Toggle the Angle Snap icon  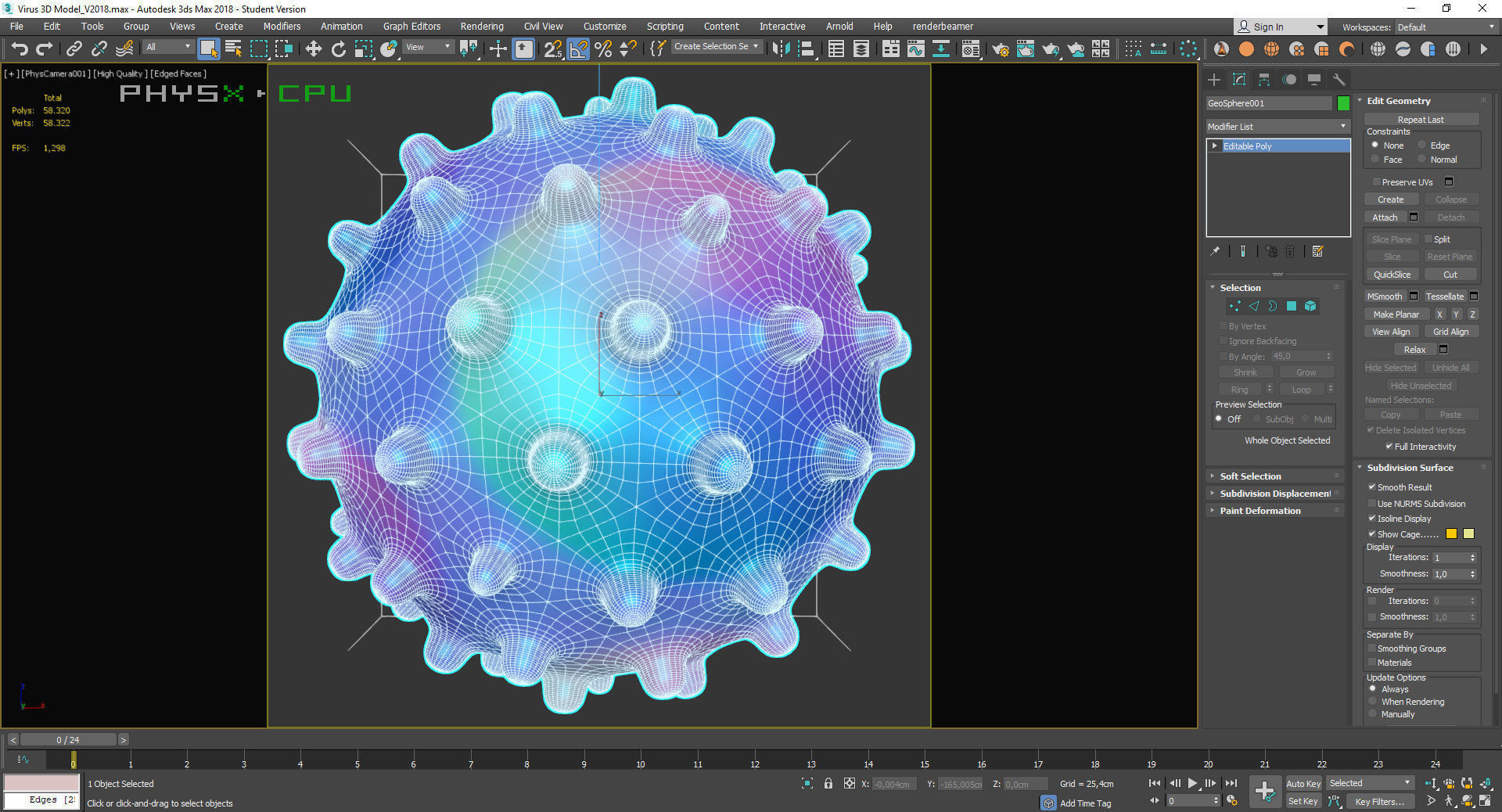pos(578,49)
